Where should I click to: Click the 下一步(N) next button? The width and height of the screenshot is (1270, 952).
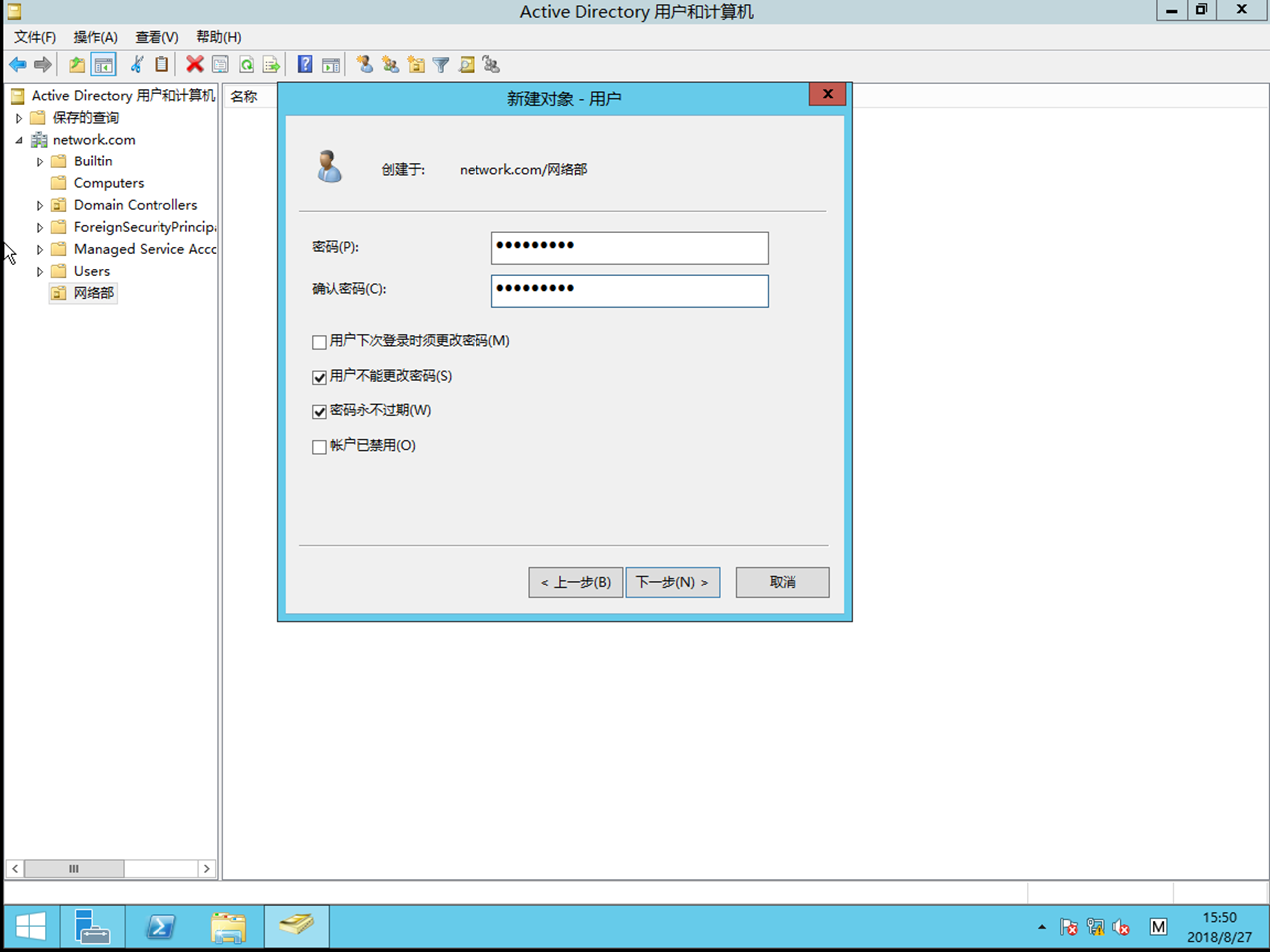click(x=673, y=582)
